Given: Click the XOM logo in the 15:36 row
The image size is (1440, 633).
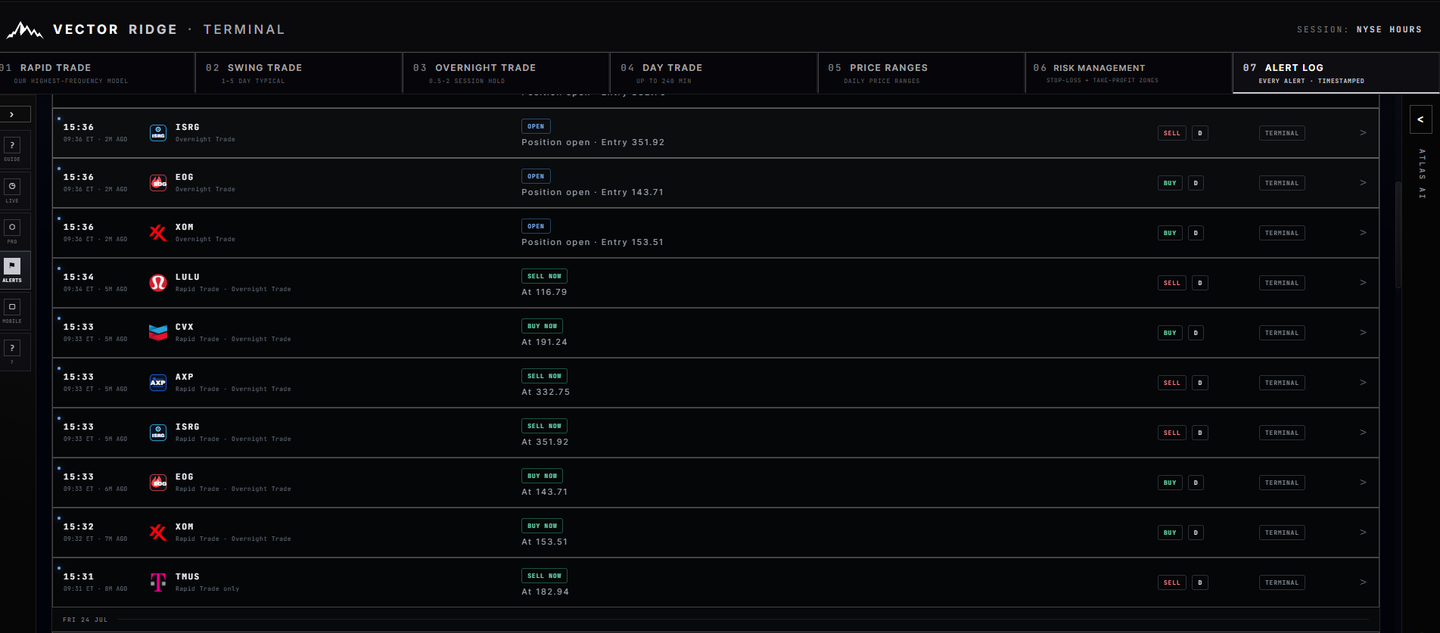Looking at the screenshot, I should click(158, 233).
